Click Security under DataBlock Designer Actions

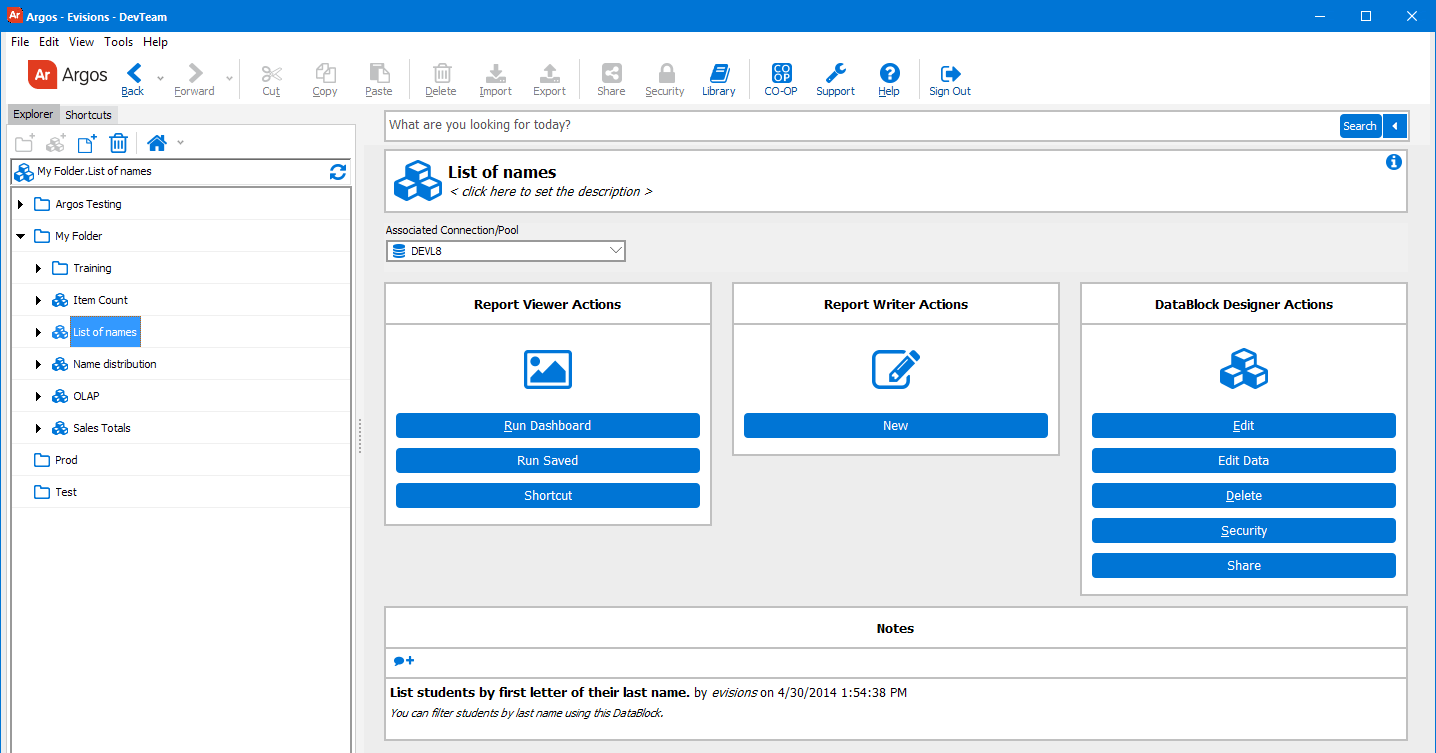tap(1244, 531)
